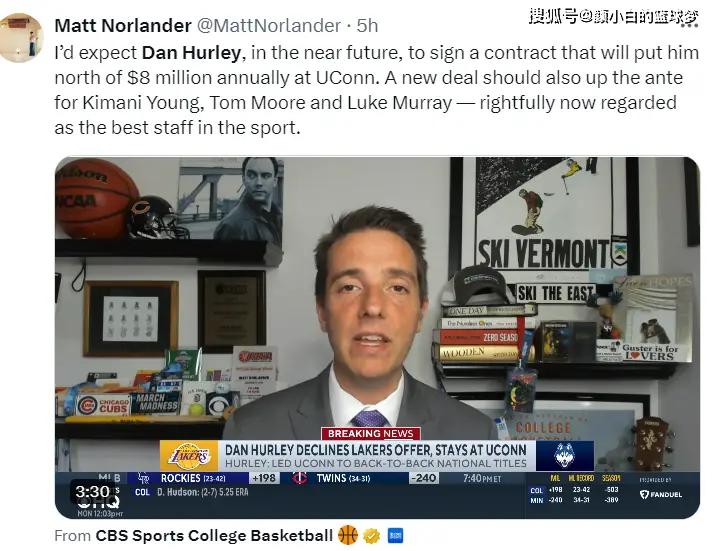Click the Twins logo in score ticker
The width and height of the screenshot is (713, 551).
[x=300, y=478]
